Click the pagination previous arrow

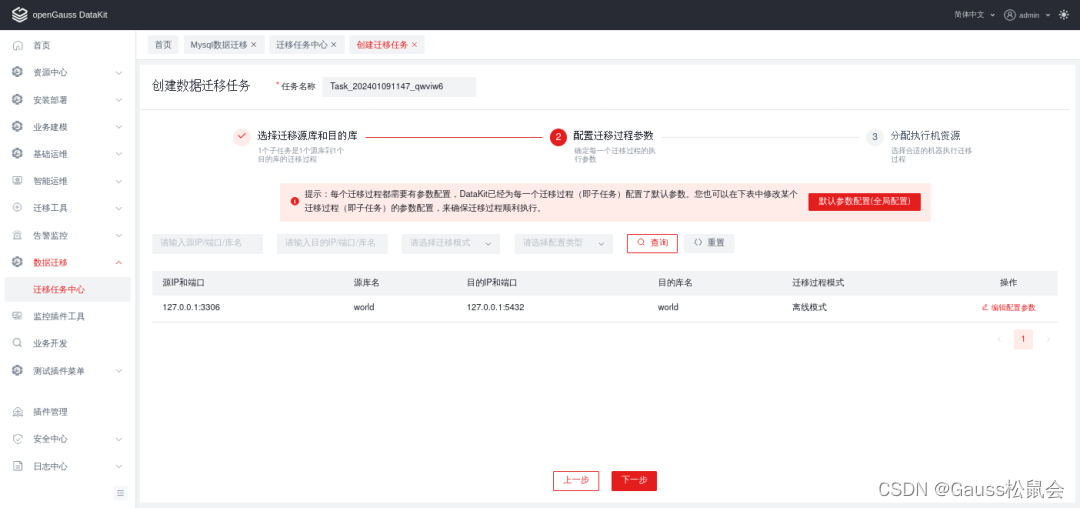(999, 339)
